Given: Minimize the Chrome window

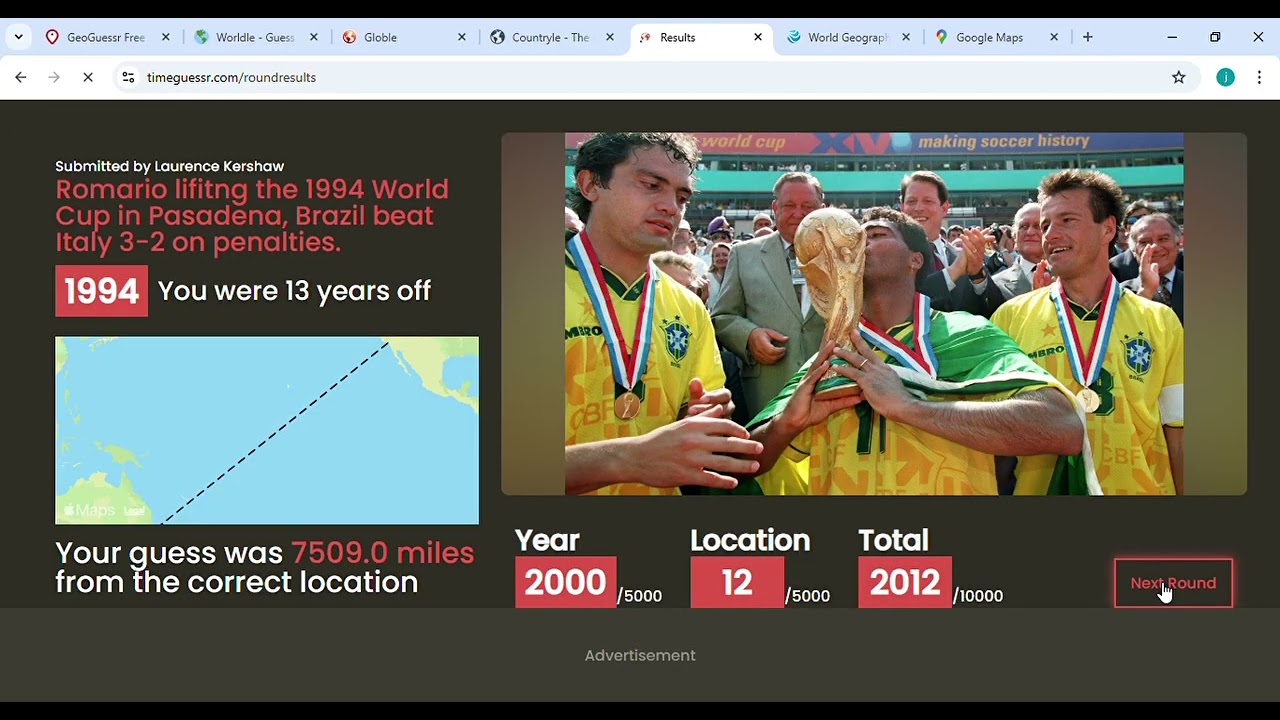Looking at the screenshot, I should pyautogui.click(x=1172, y=37).
